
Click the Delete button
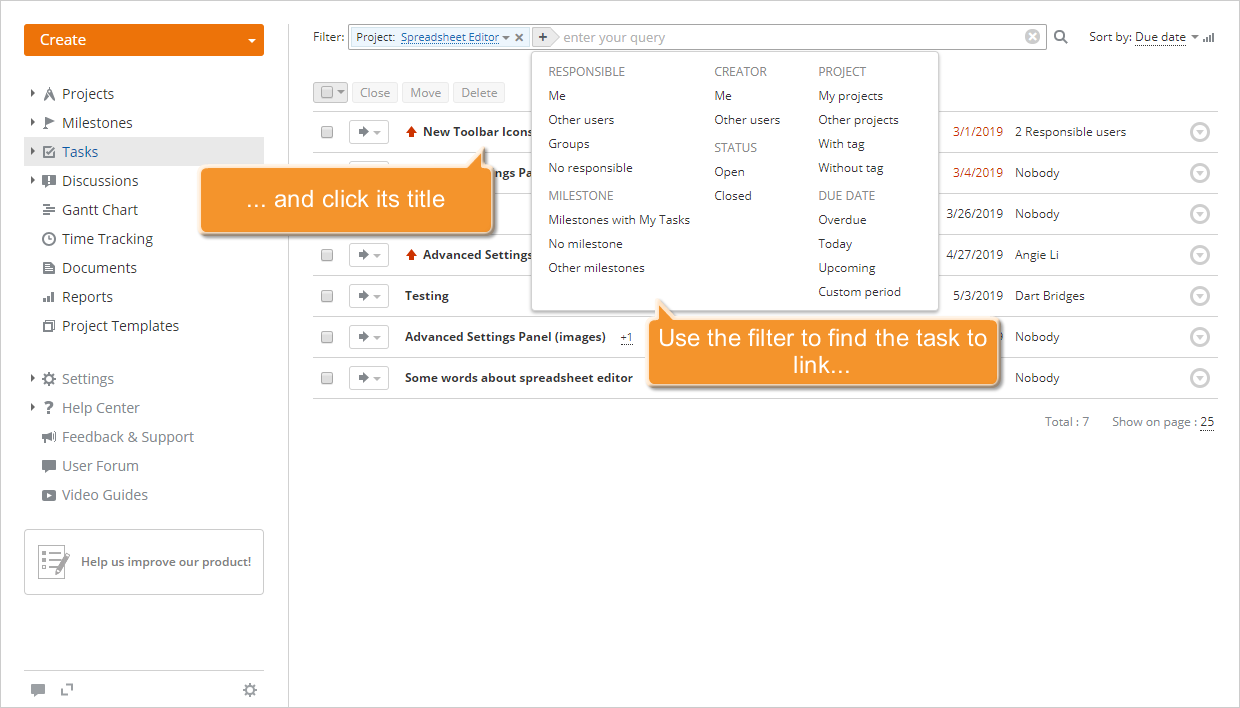coord(478,91)
